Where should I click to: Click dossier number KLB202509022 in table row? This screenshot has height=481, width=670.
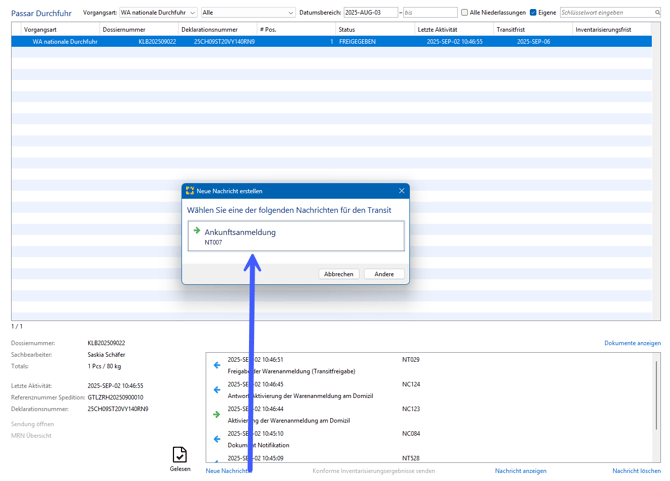(x=157, y=41)
